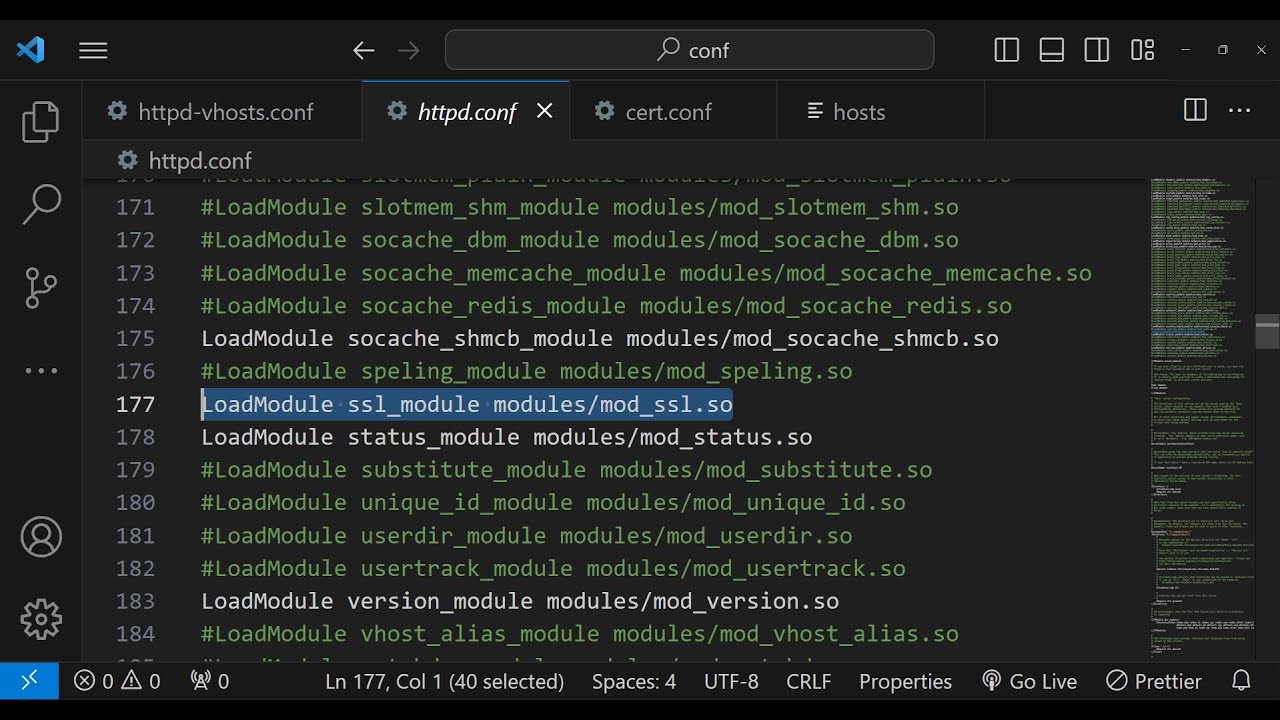Start Go Live server
Image resolution: width=1280 pixels, height=720 pixels.
tap(1030, 681)
